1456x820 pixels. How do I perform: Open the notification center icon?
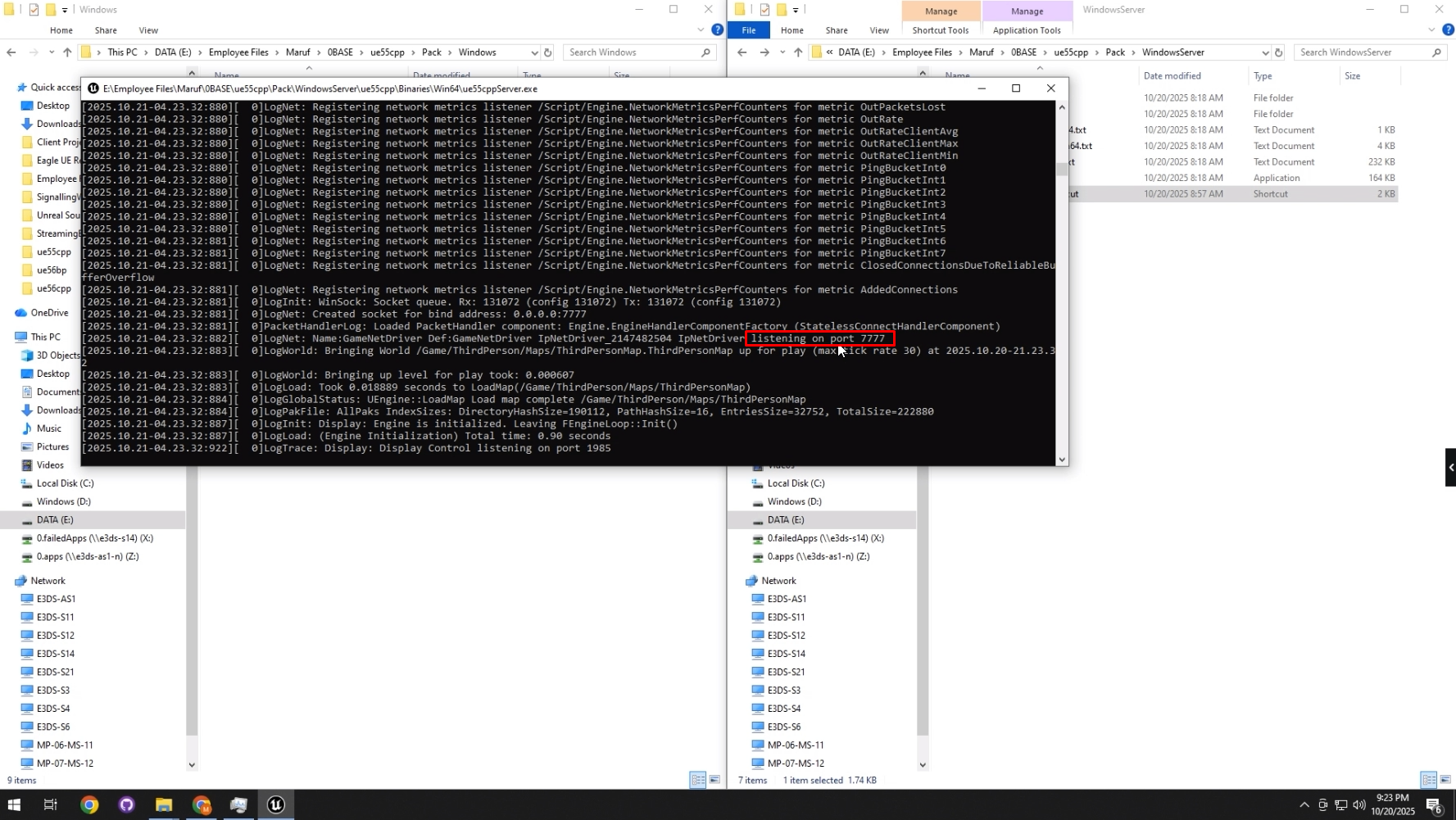tap(1434, 804)
